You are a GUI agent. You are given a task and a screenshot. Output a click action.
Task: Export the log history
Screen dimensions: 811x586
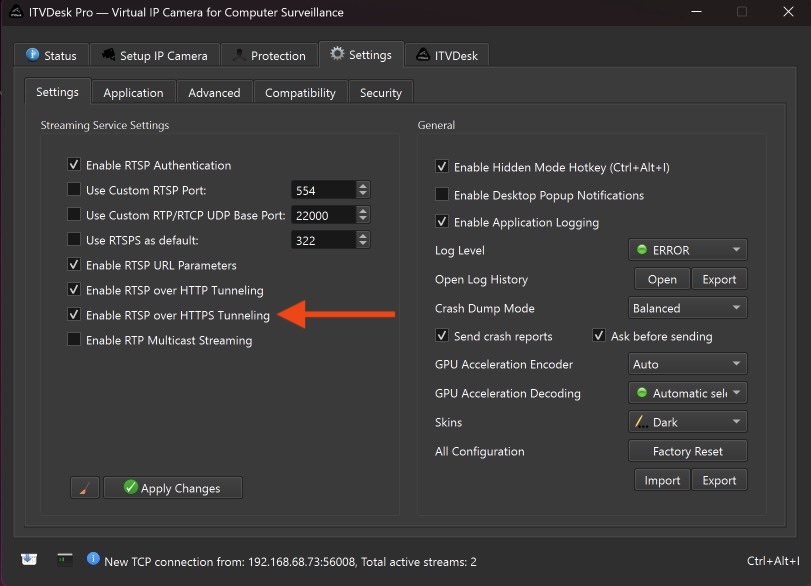(719, 279)
